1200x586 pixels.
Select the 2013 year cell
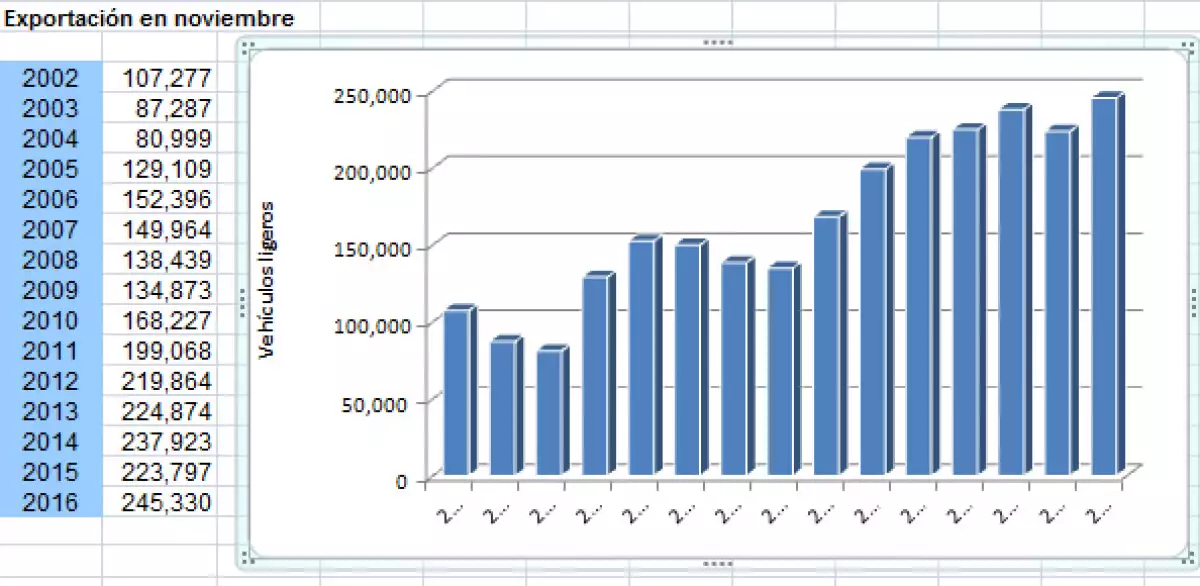tap(50, 411)
